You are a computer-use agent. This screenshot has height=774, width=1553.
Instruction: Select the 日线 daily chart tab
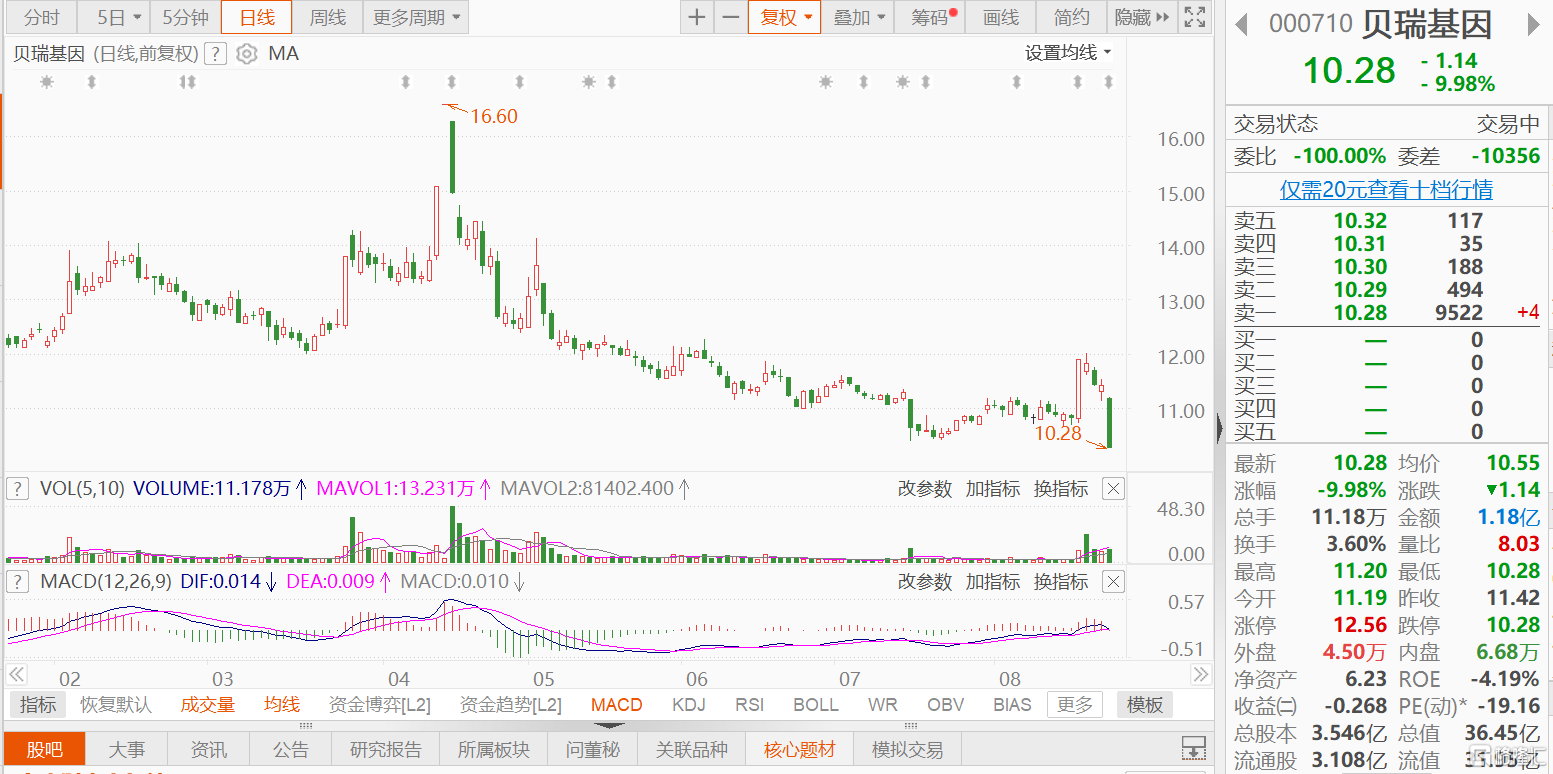(257, 17)
